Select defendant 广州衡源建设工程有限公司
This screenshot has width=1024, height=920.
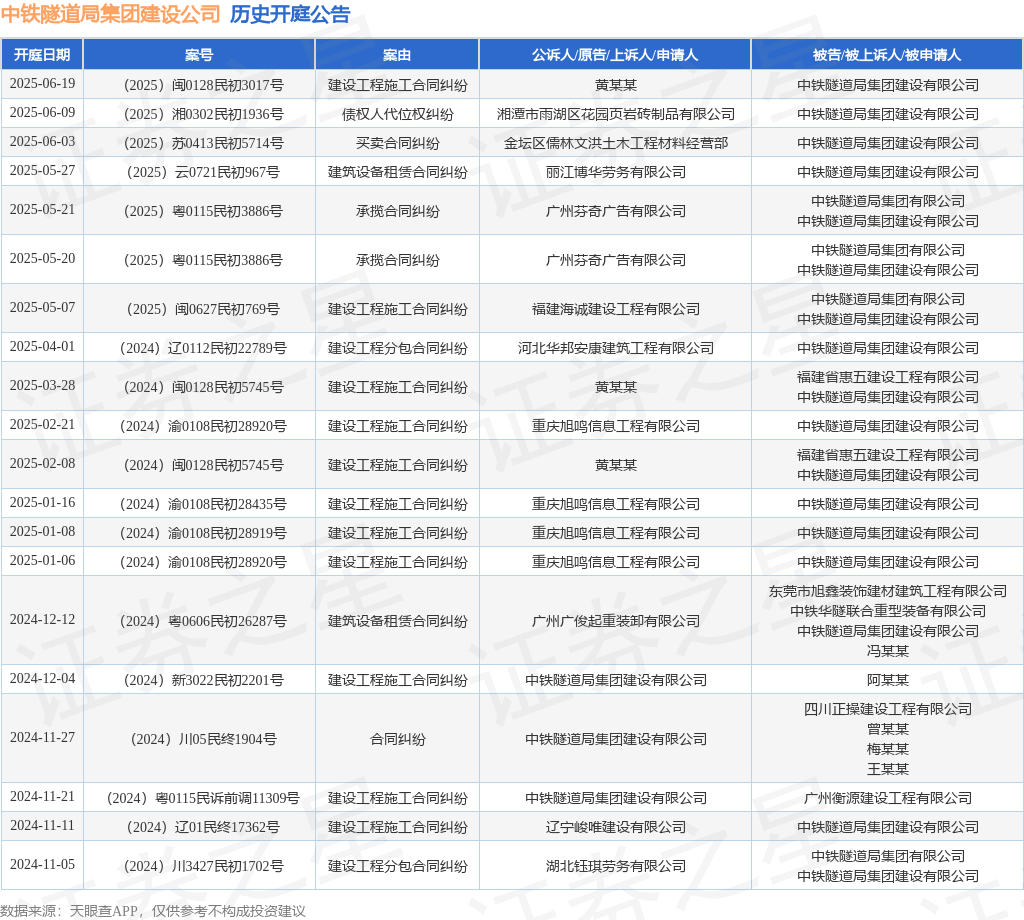[x=888, y=799]
